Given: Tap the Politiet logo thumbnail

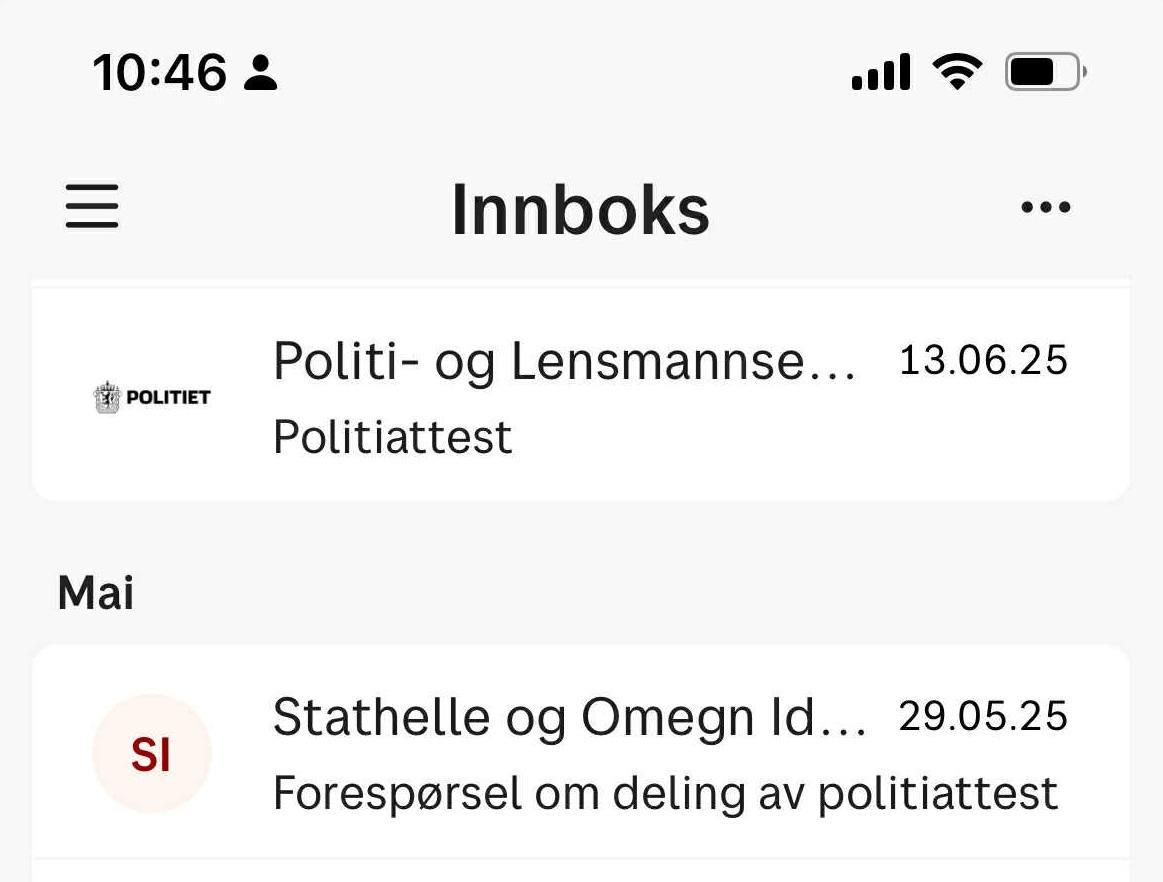Looking at the screenshot, I should (152, 397).
